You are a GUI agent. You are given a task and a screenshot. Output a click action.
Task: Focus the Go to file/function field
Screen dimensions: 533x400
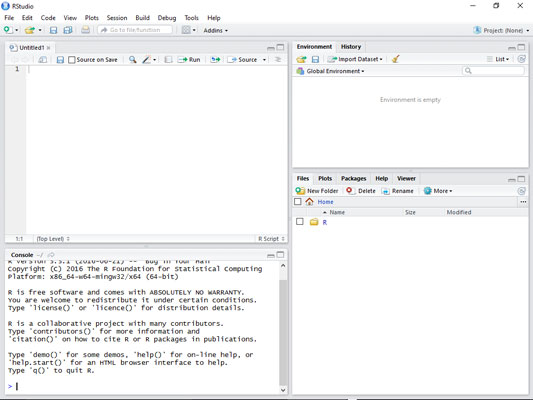click(135, 30)
